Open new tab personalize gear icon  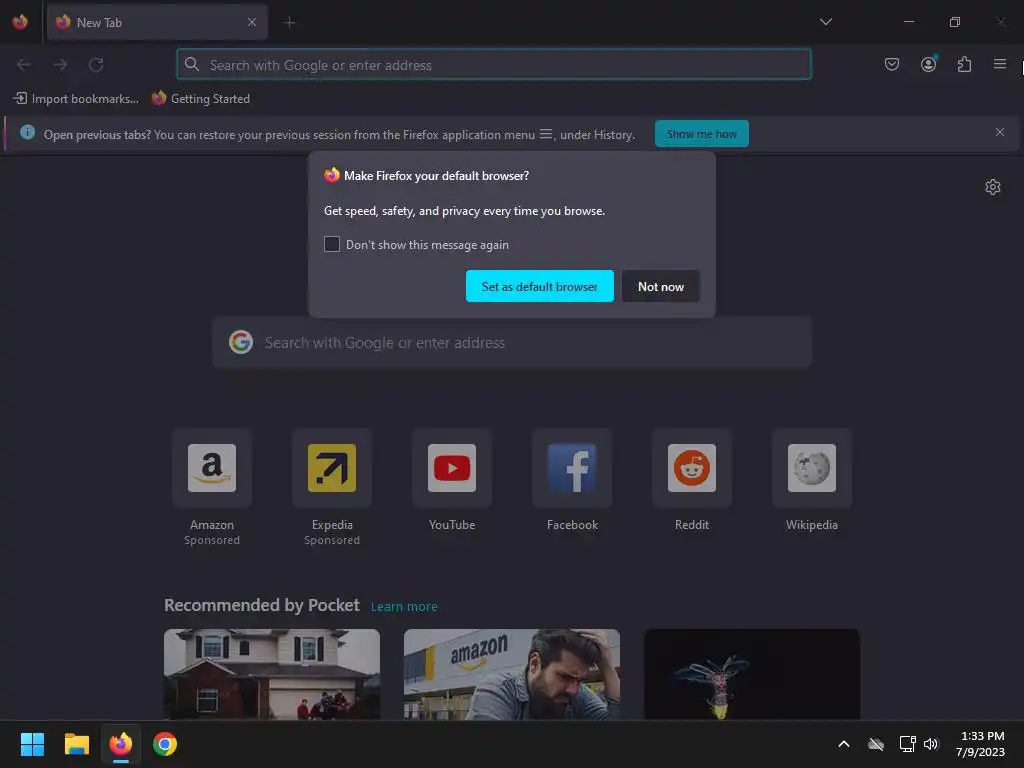[993, 187]
